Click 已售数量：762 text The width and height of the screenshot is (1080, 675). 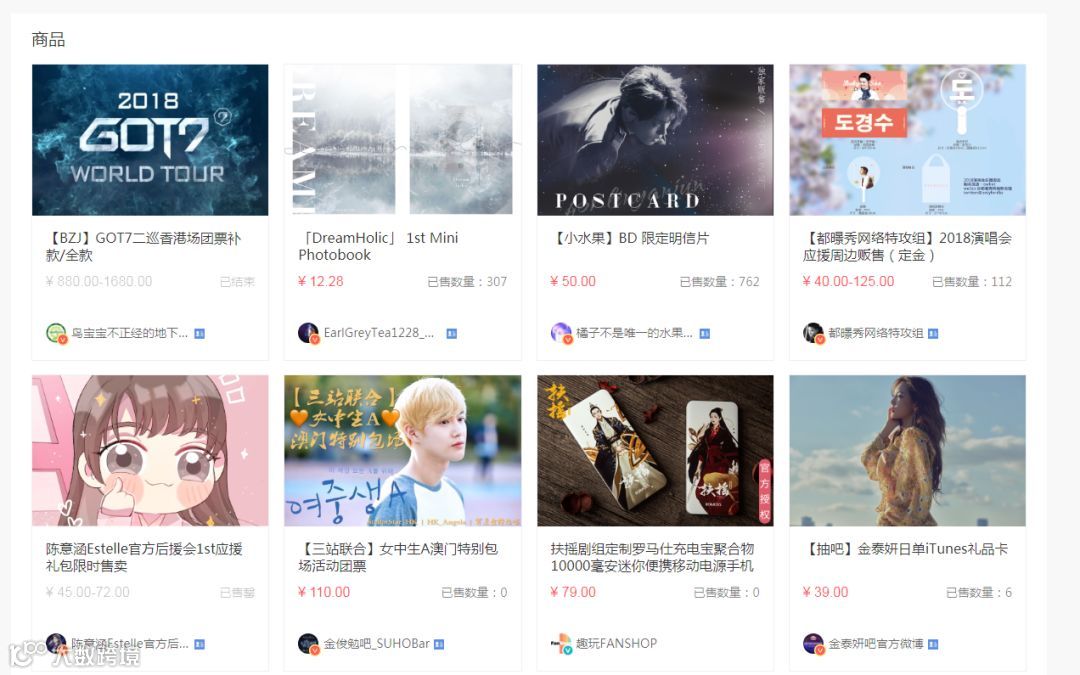[x=720, y=282]
